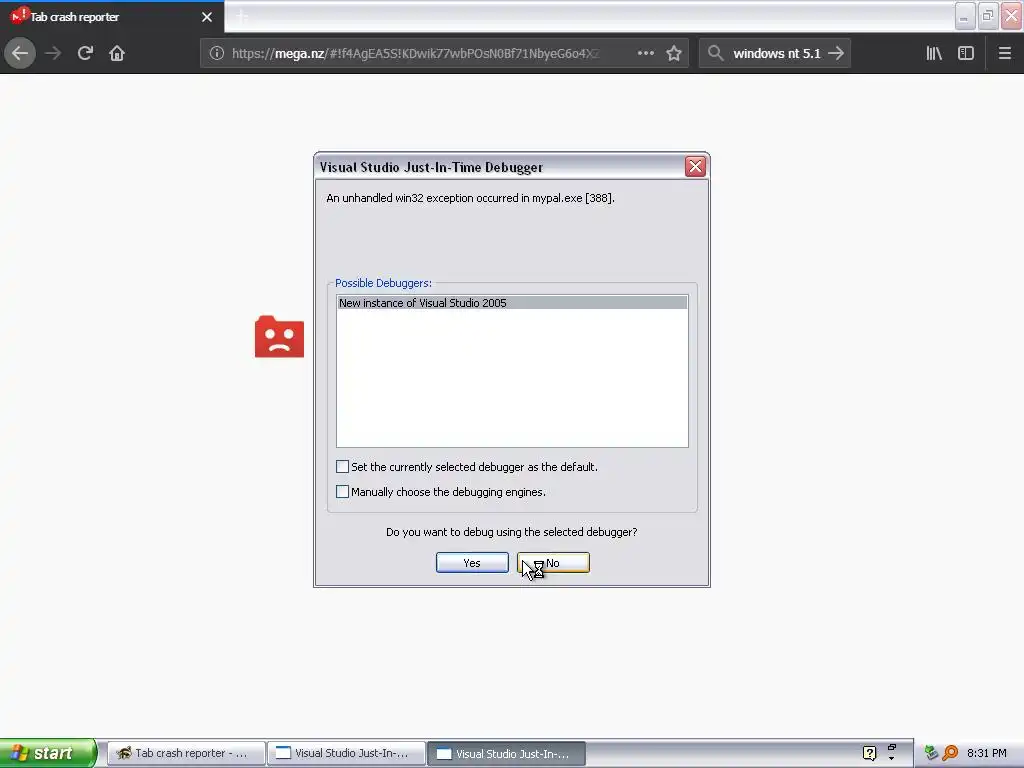
Task: Open the network connection tray icon
Action: (931, 753)
